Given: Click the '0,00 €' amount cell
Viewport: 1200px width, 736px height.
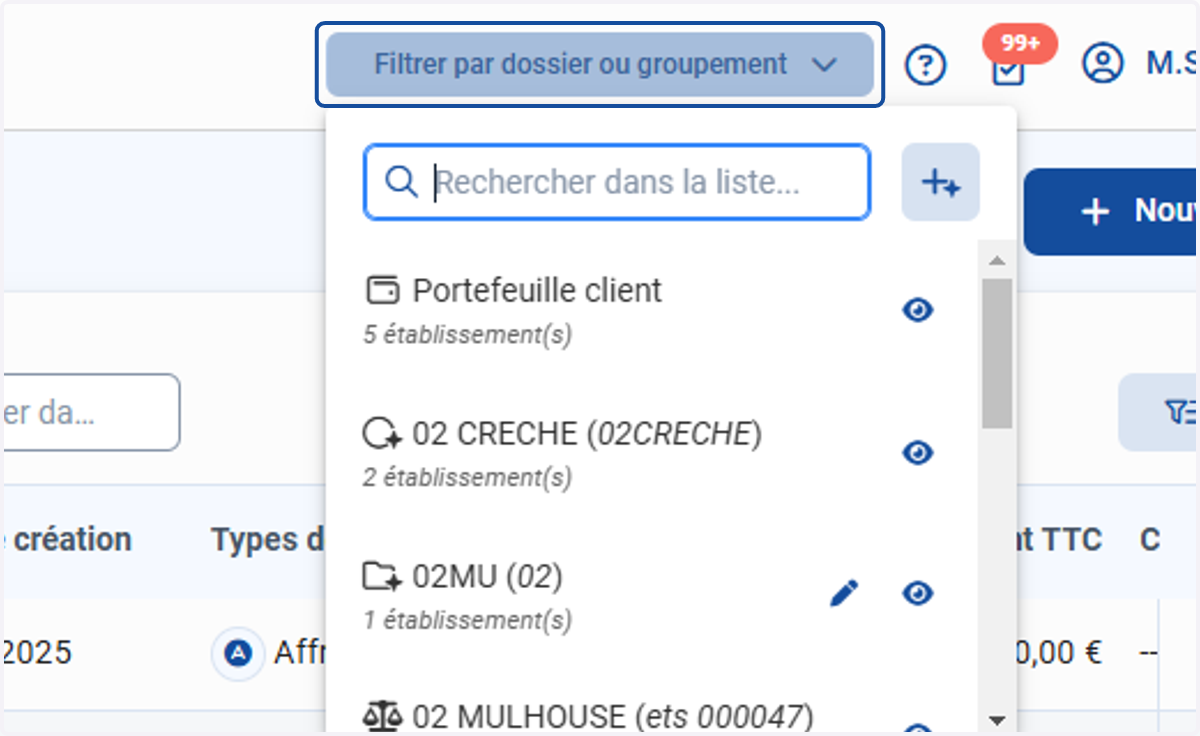Looking at the screenshot, I should click(1059, 653).
